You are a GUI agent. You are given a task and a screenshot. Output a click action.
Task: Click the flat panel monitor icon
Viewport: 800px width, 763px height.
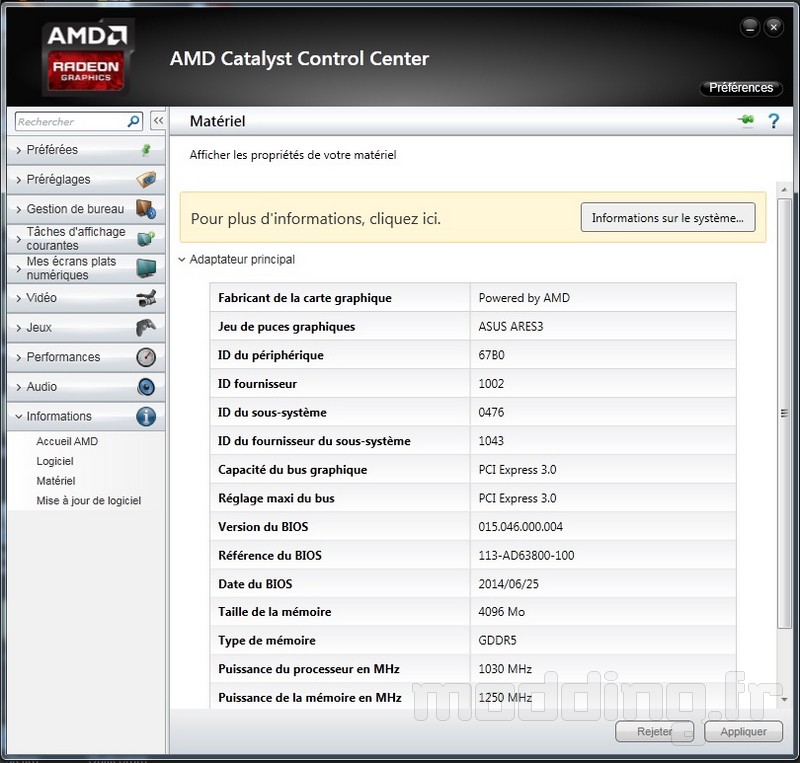coord(146,268)
